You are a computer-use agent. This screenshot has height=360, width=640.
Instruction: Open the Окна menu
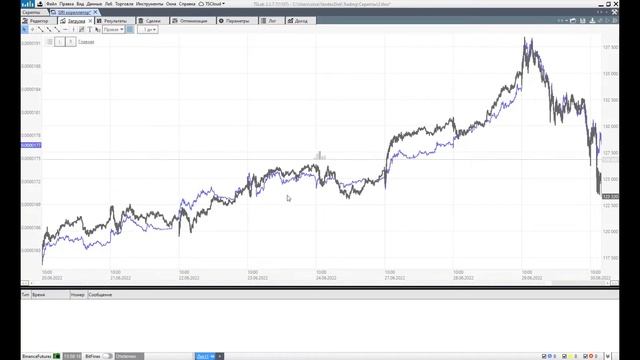point(171,4)
